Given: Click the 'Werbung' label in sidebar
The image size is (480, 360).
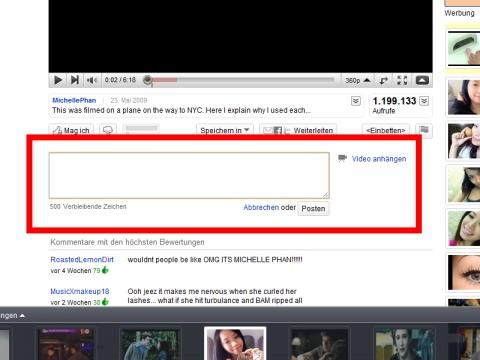Looking at the screenshot, I should coord(459,13).
